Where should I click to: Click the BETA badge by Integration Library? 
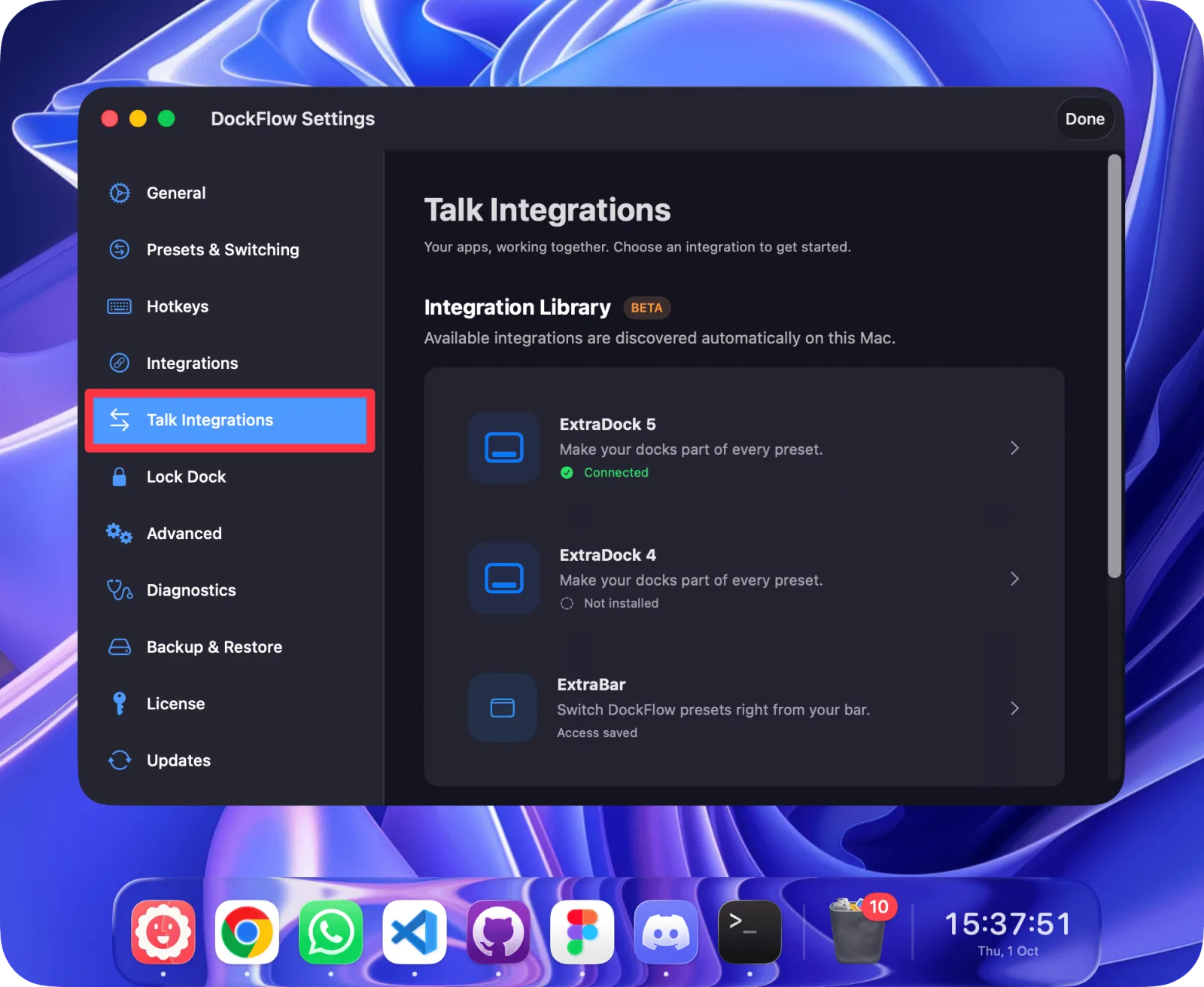pos(646,308)
